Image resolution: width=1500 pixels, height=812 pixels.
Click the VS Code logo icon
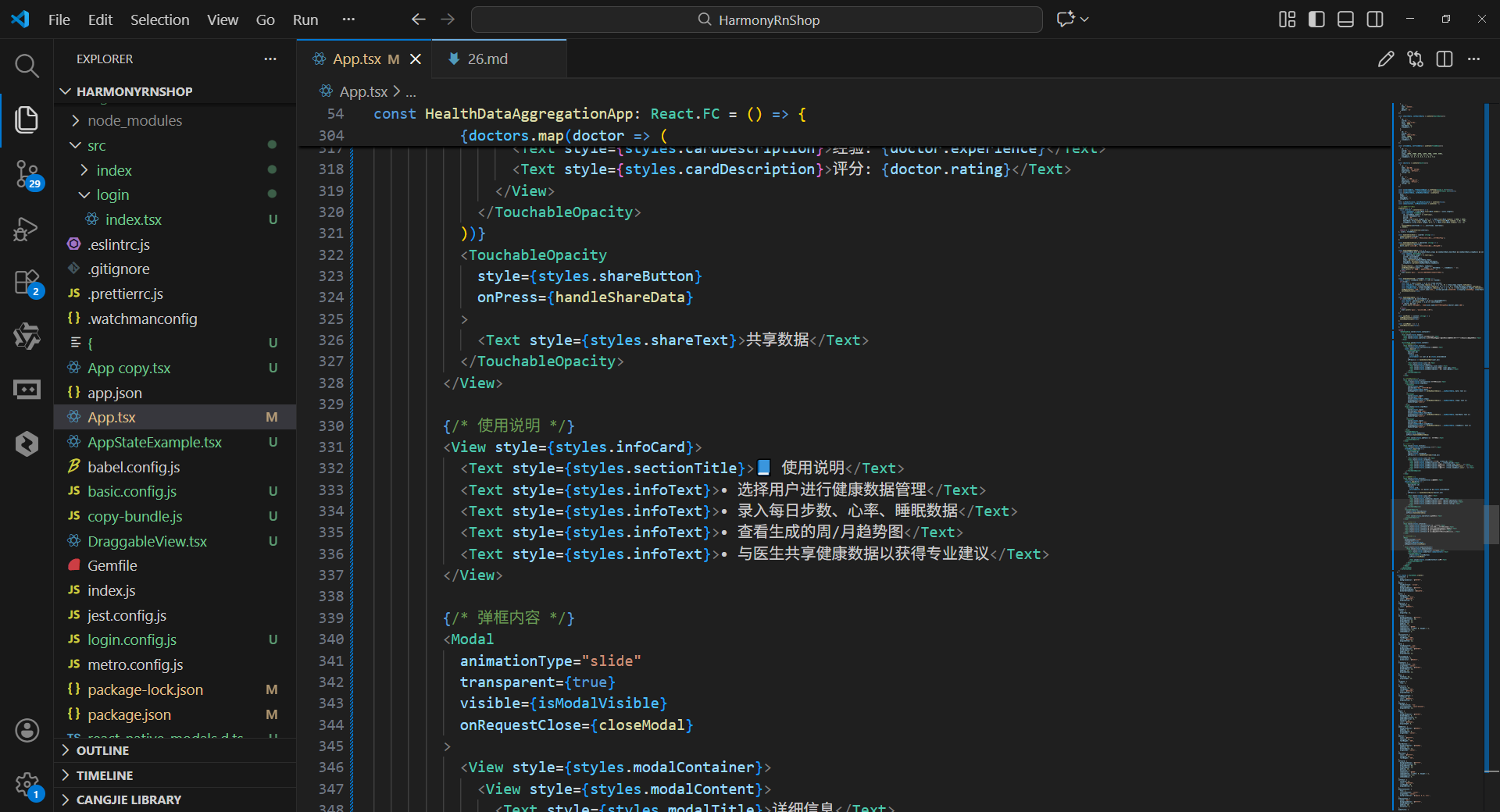pyautogui.click(x=20, y=20)
